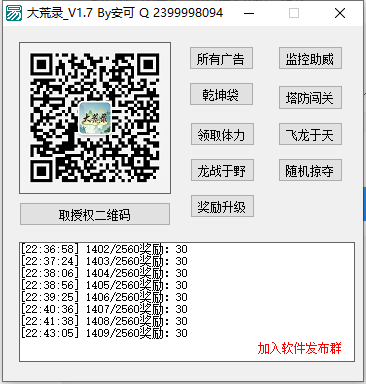
Task: Click the QR code image
Action: click(95, 118)
